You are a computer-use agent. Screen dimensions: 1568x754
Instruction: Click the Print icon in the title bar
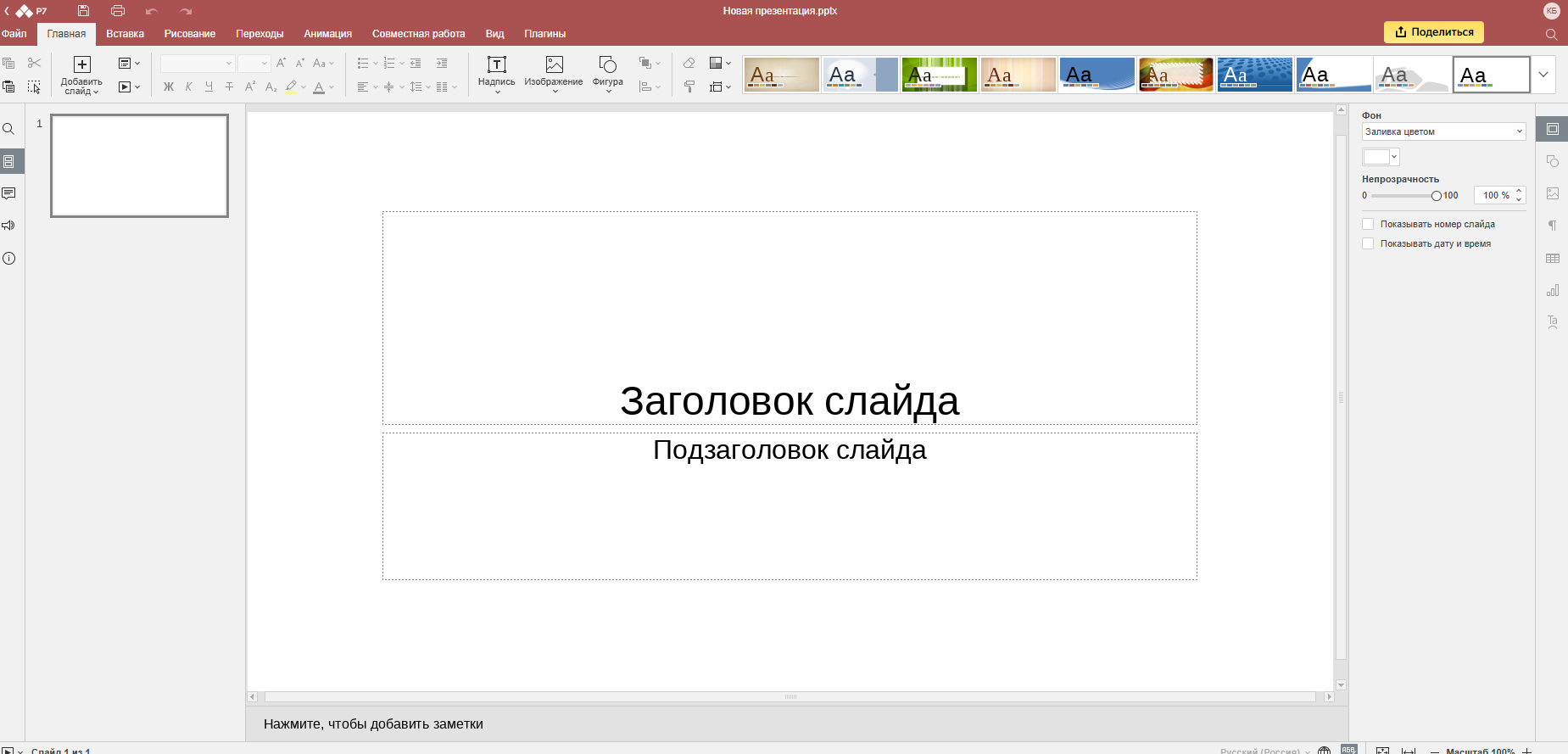(x=118, y=11)
